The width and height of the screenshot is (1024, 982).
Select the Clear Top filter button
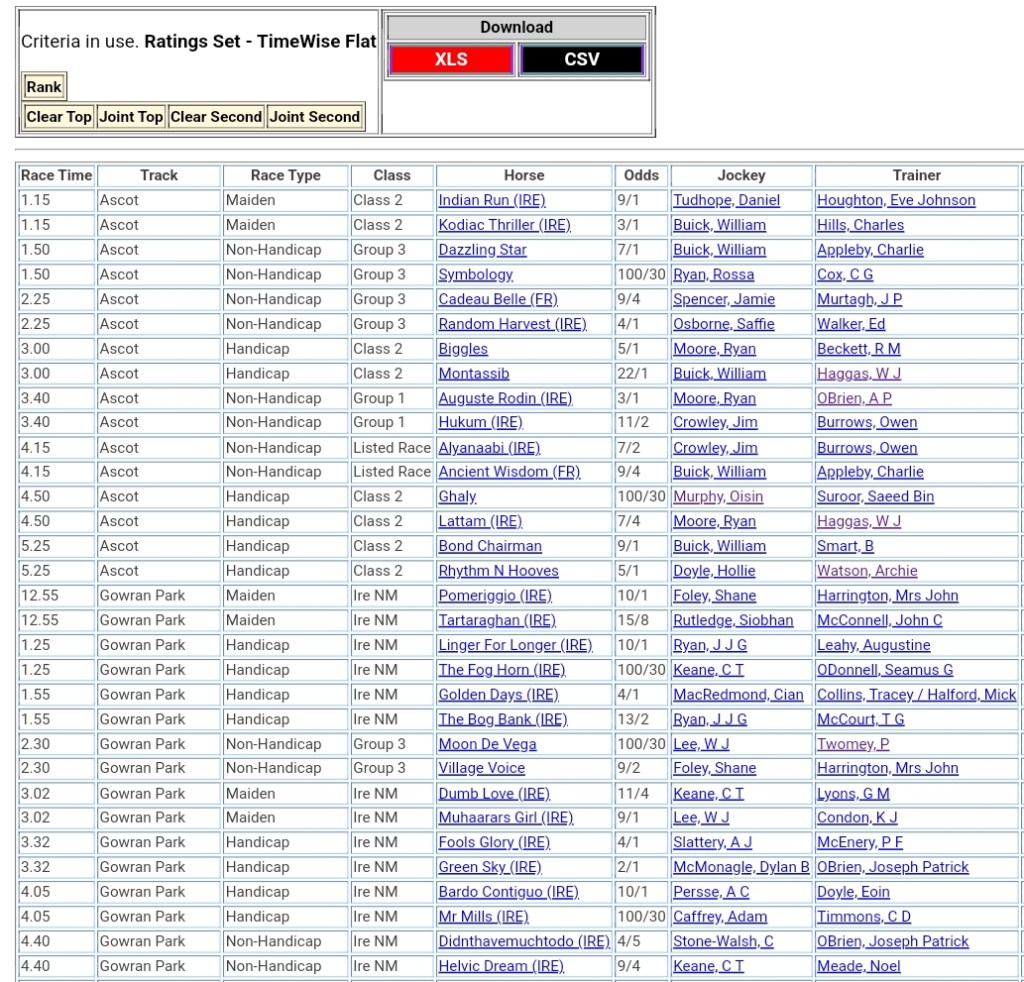[59, 117]
